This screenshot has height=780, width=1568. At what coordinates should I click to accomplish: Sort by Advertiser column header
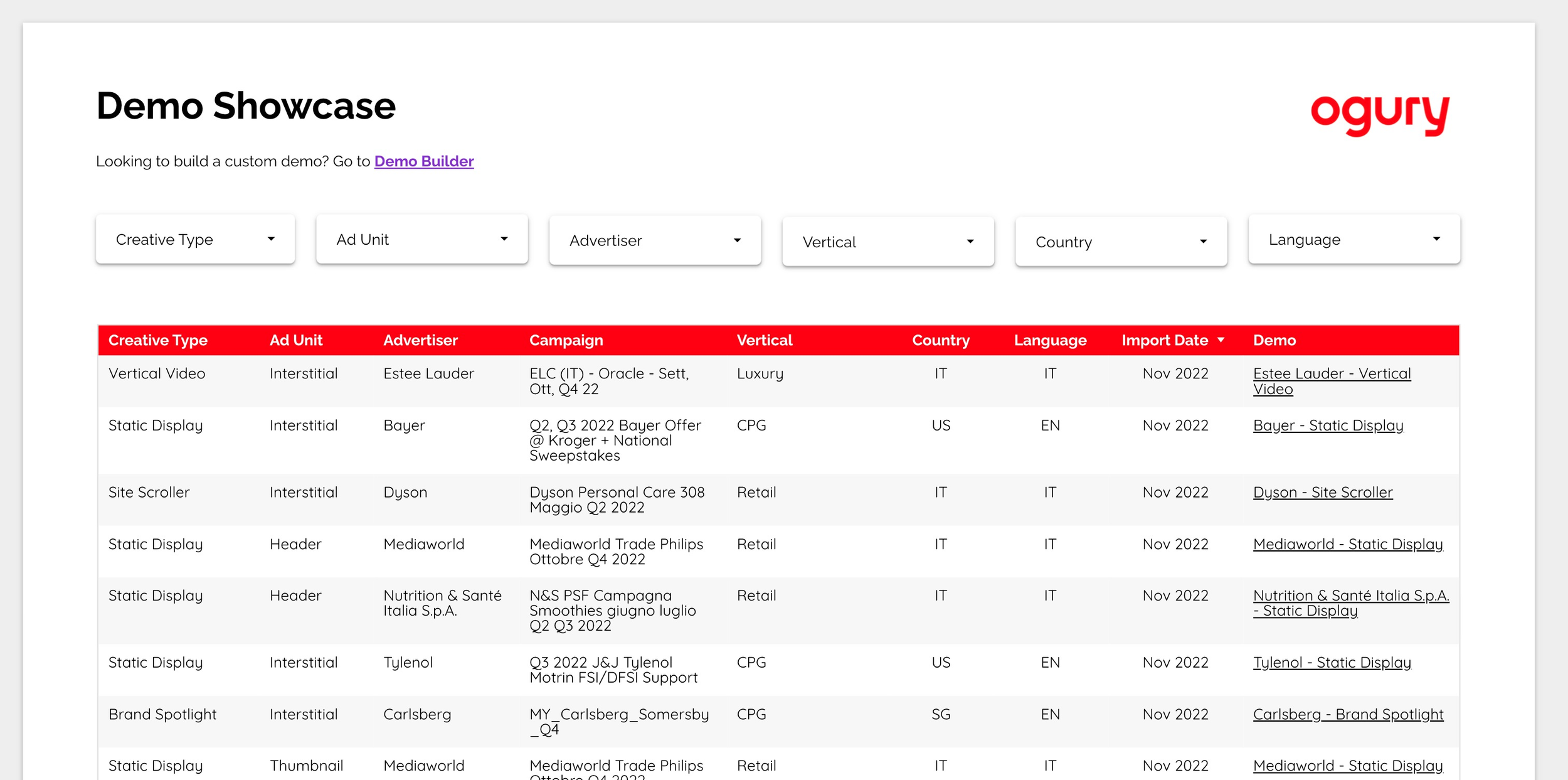pyautogui.click(x=420, y=340)
